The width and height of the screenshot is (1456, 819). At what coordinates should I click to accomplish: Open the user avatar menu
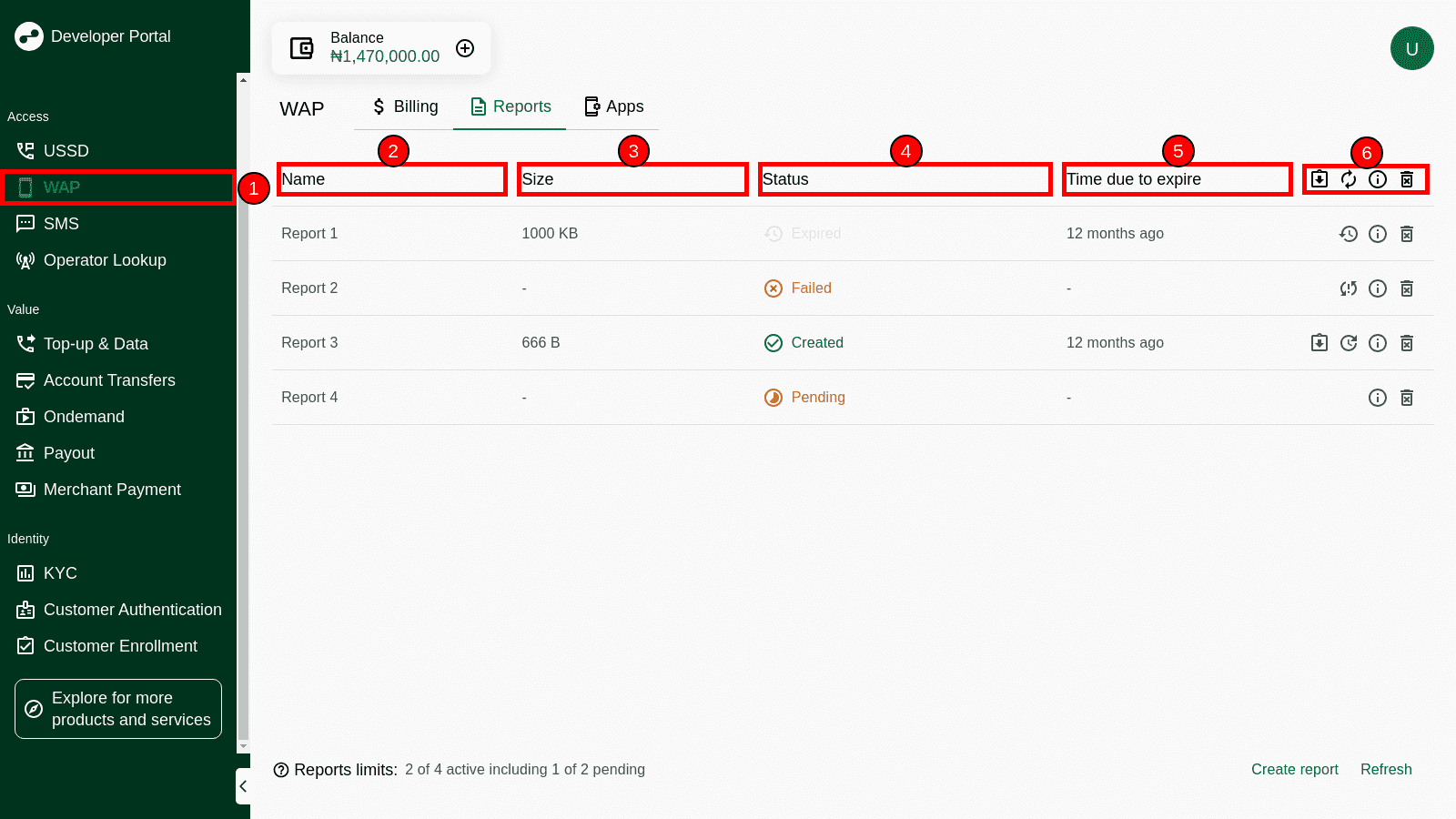(x=1411, y=48)
